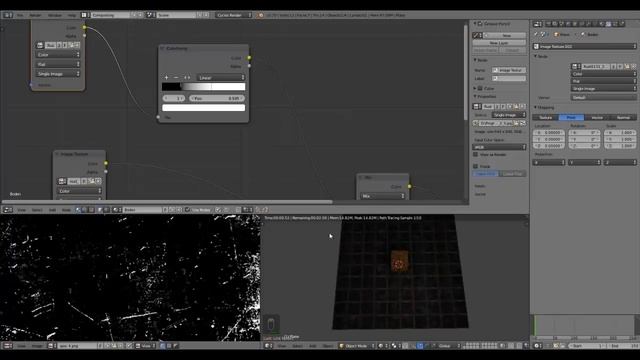Viewport: 640px width, 360px height.
Task: Click the New Layer button
Action: pyautogui.click(x=499, y=43)
